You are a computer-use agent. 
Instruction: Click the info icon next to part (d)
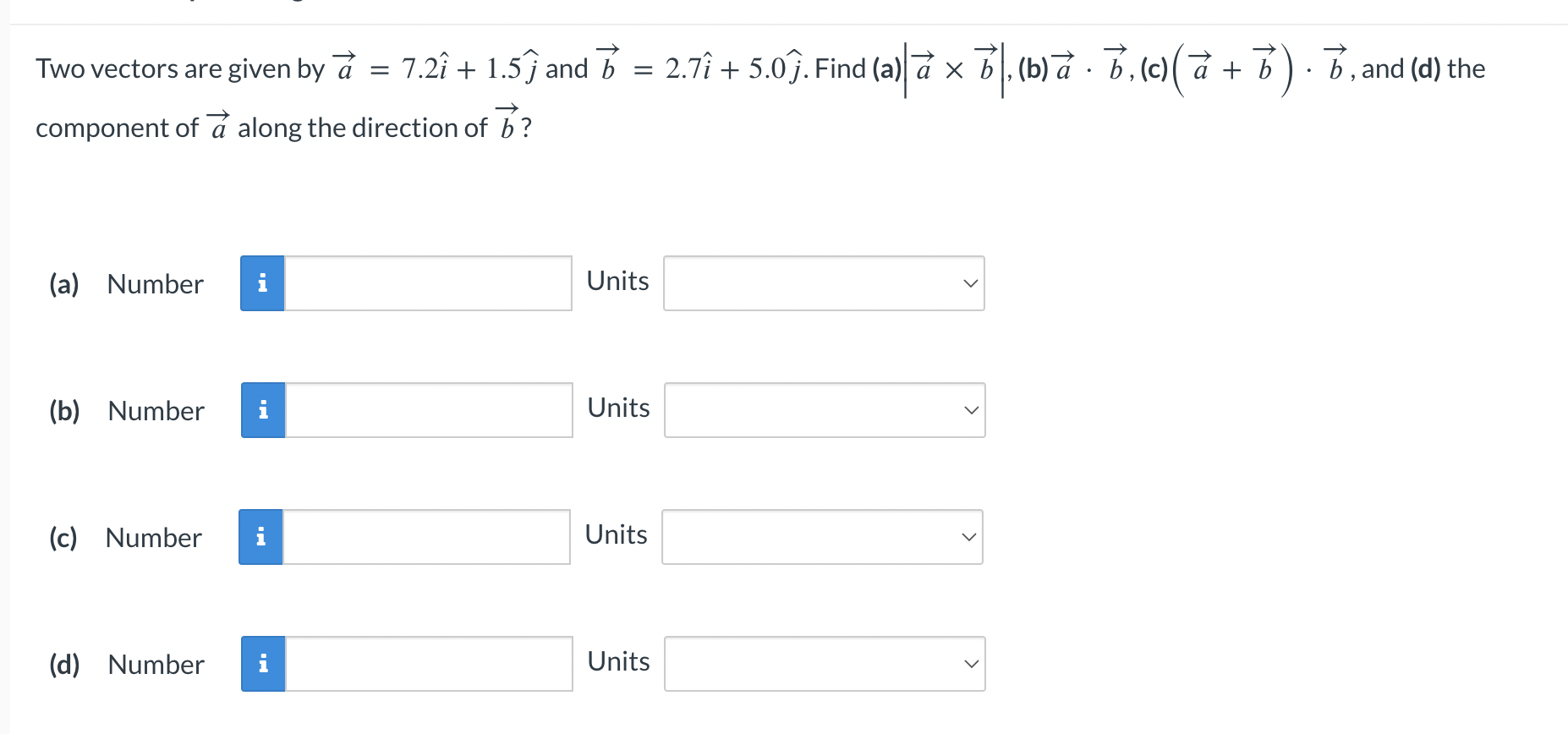262,664
